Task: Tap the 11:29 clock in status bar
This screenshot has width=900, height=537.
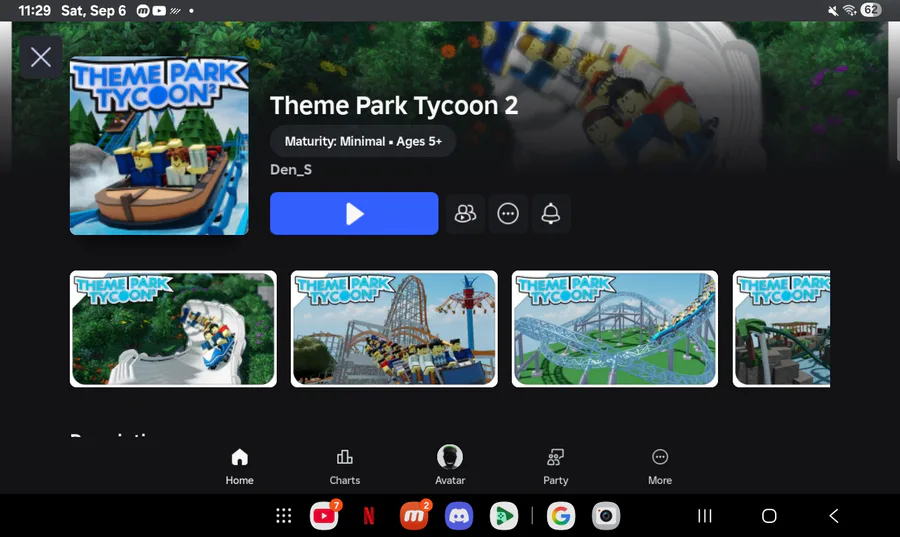Action: 34,10
